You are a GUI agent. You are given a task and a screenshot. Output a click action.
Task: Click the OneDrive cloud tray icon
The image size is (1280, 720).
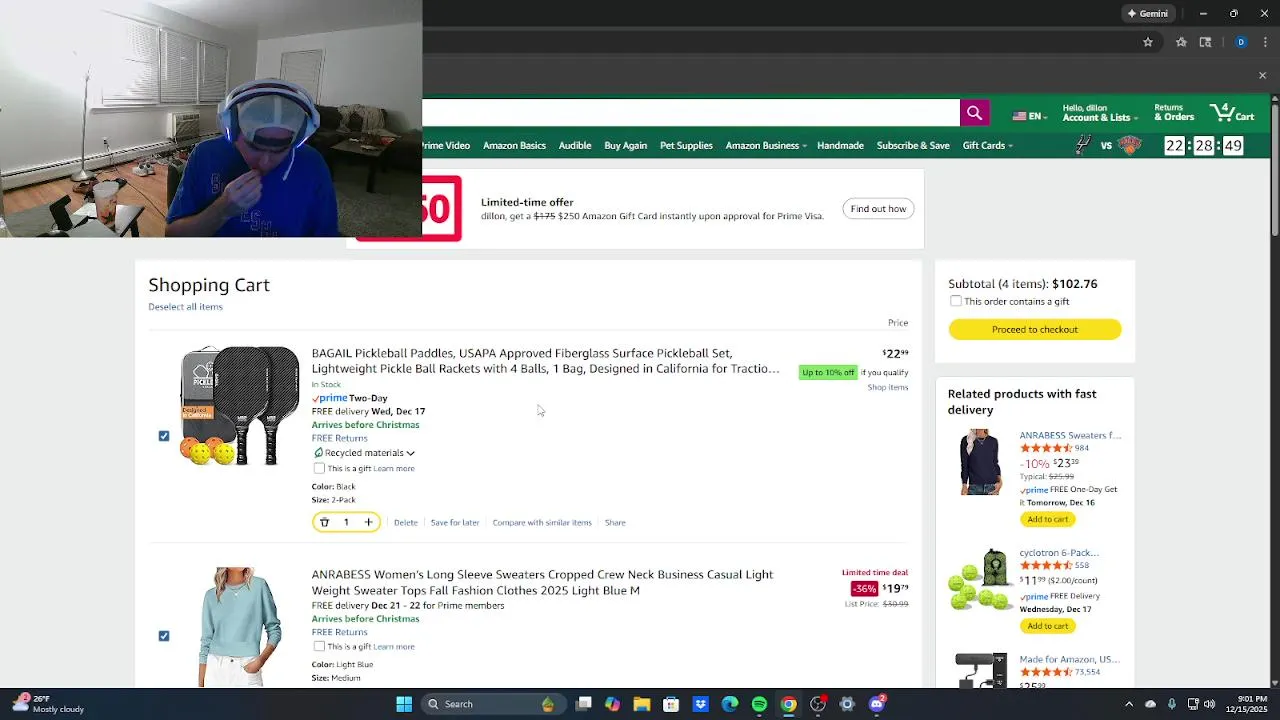point(1150,704)
